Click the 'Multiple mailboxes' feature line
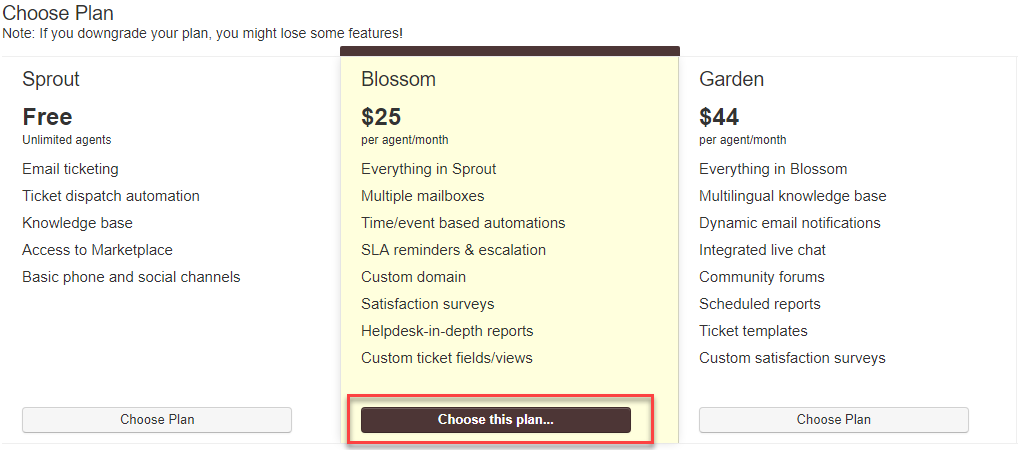 [x=423, y=196]
